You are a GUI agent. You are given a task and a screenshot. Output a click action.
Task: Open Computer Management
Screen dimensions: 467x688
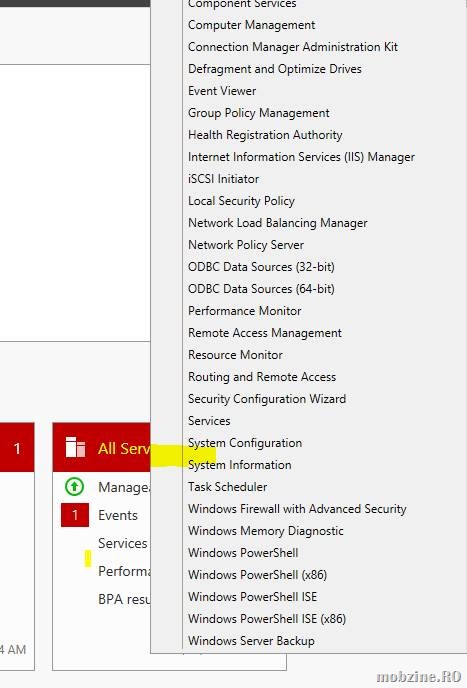[x=251, y=25]
